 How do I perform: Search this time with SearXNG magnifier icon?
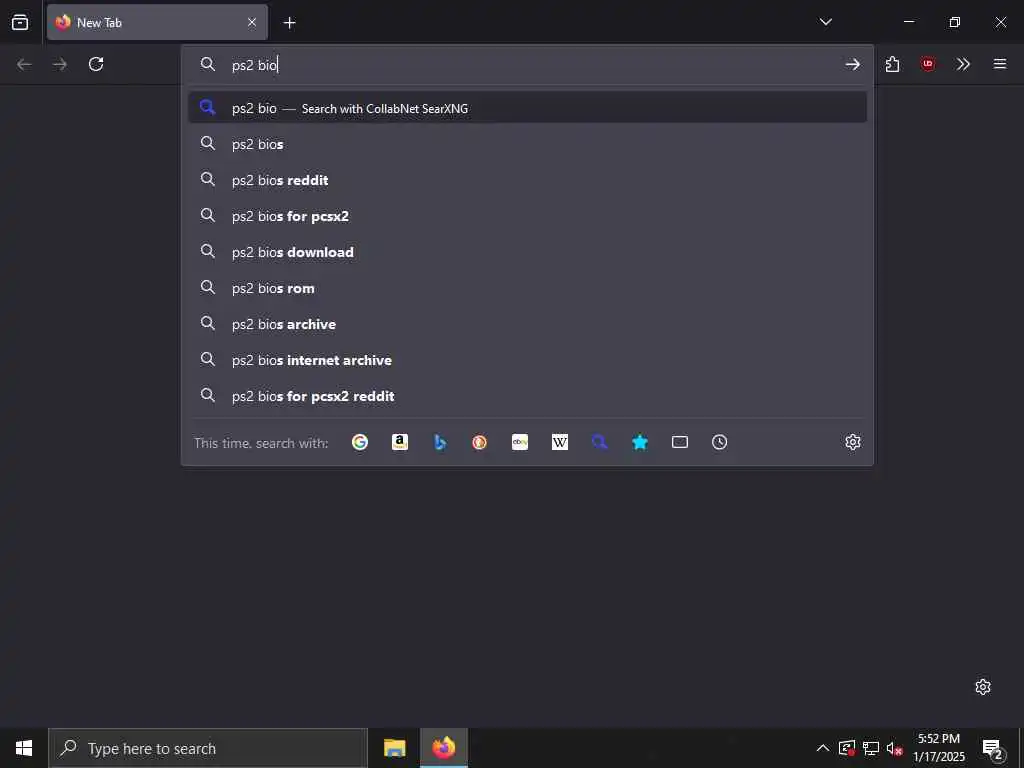(600, 442)
